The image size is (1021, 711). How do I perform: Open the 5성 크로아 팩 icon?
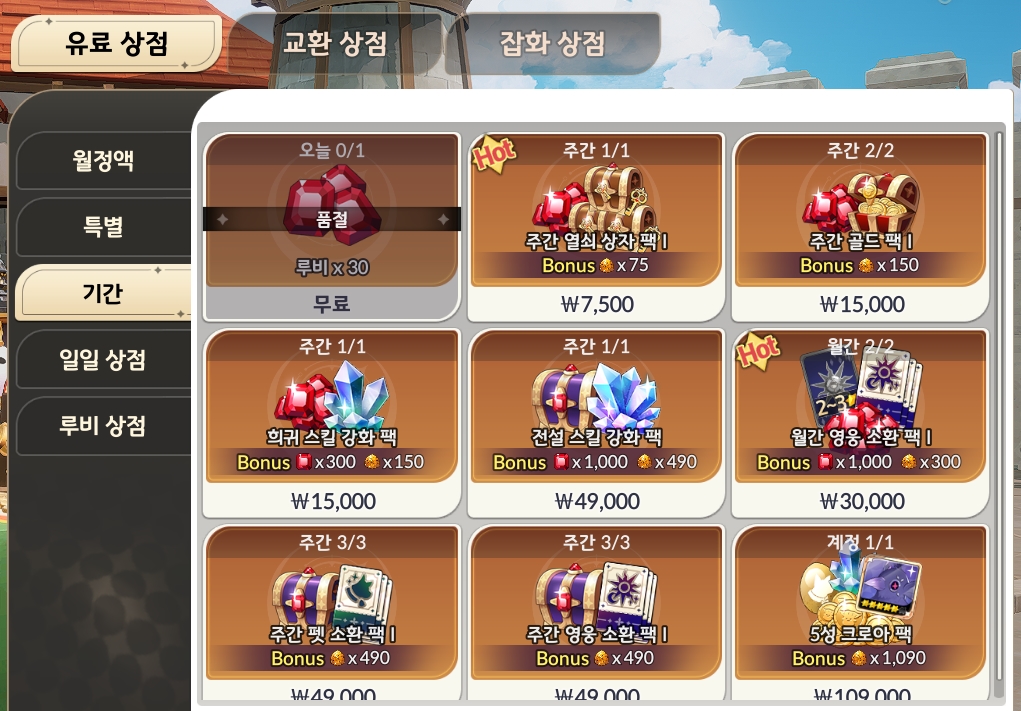pos(860,585)
